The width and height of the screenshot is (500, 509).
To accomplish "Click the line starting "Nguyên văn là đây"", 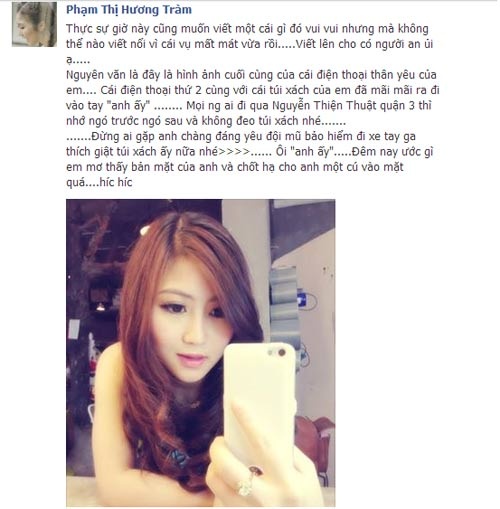I will click(x=251, y=75).
